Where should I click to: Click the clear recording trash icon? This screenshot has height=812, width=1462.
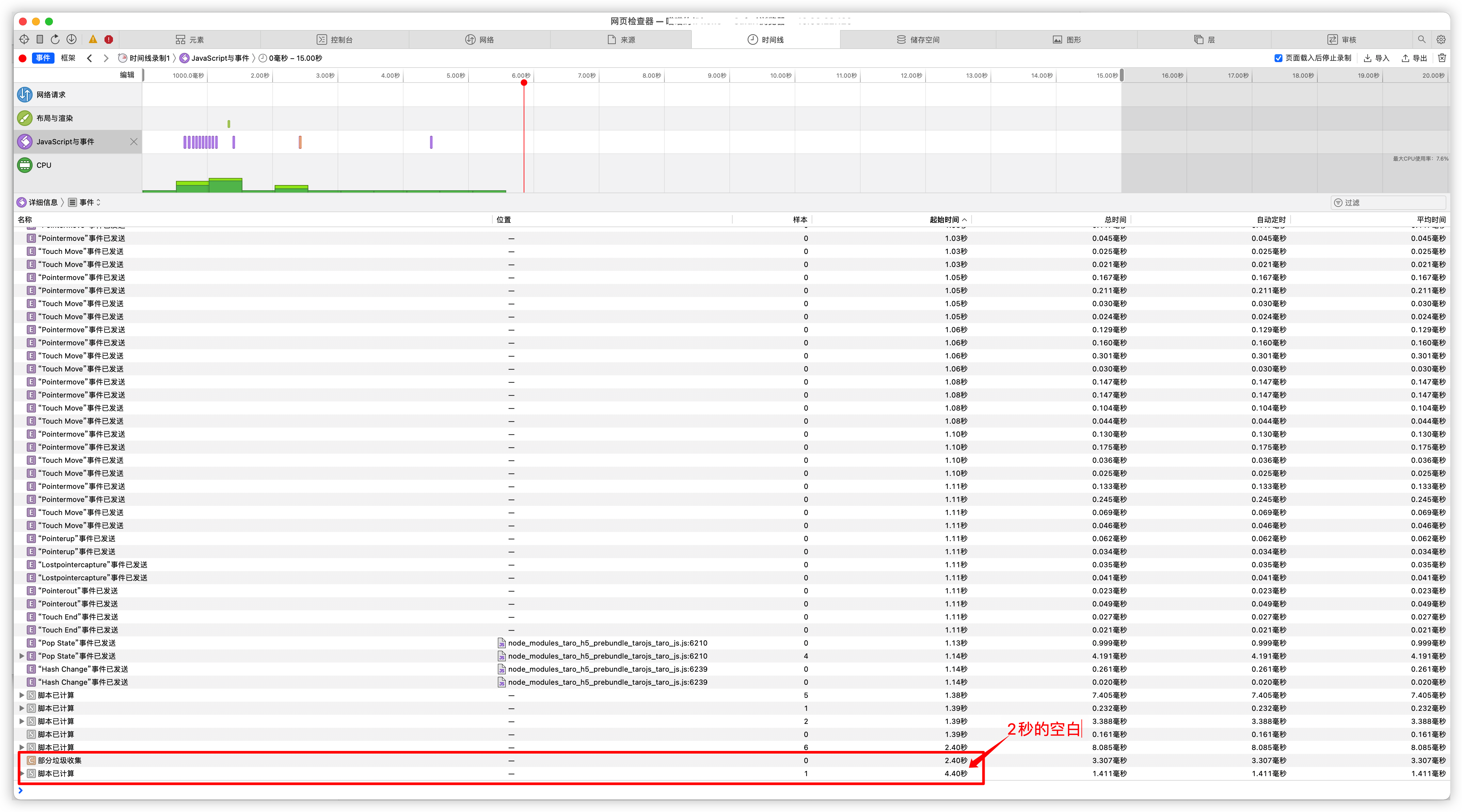coord(1442,58)
